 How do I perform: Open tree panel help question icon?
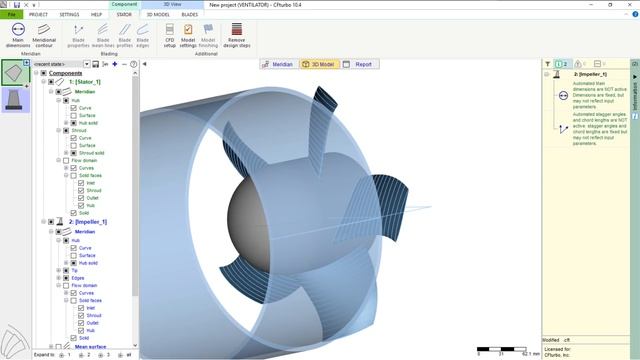click(133, 64)
